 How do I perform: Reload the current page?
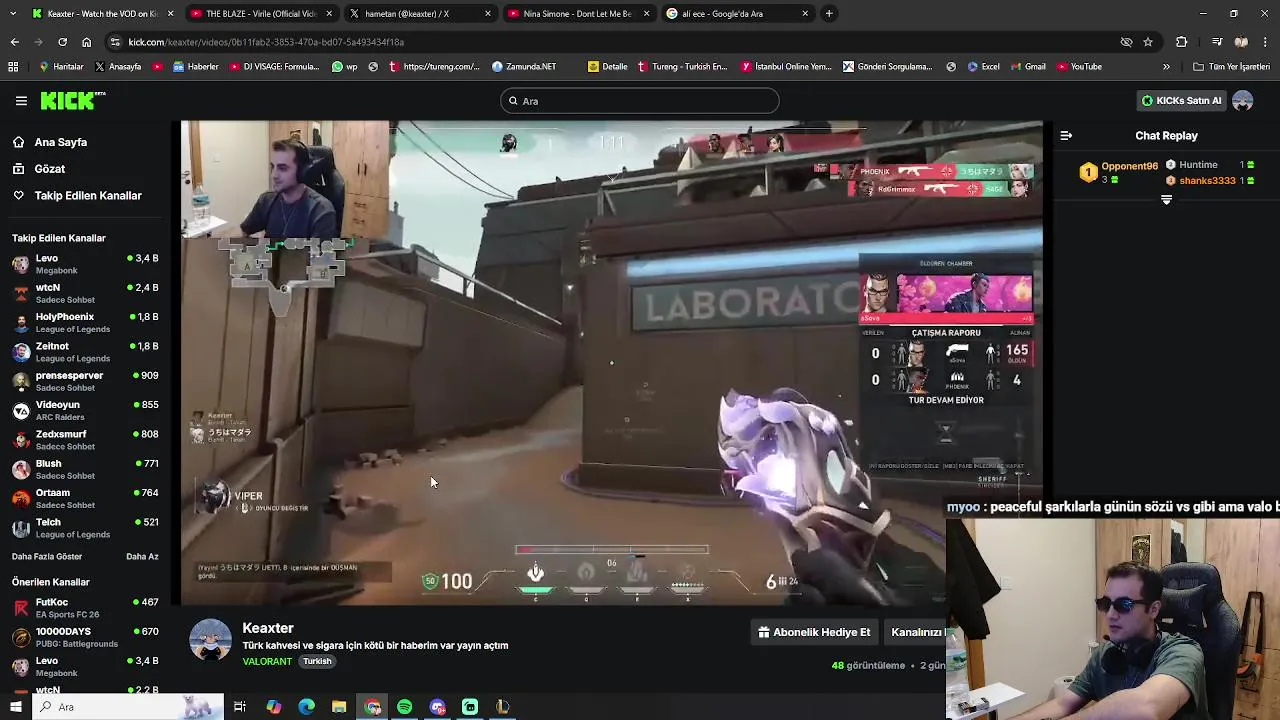[62, 42]
